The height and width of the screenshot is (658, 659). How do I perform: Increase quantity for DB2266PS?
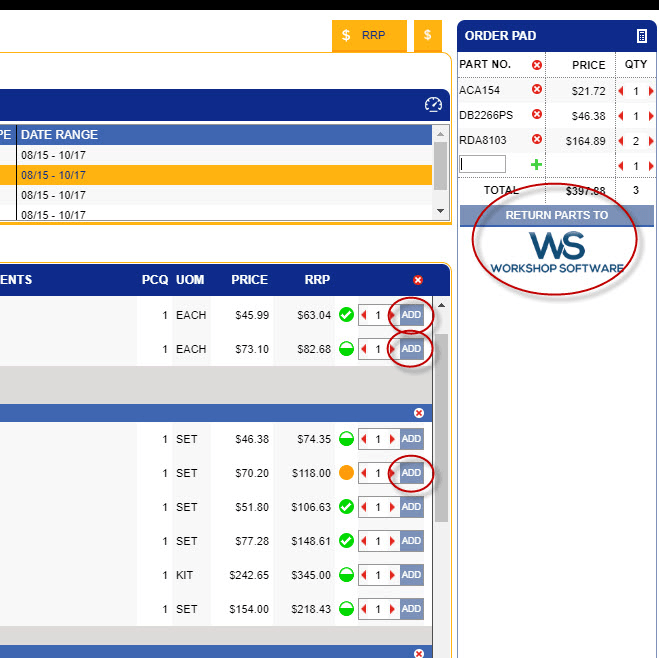tap(651, 116)
